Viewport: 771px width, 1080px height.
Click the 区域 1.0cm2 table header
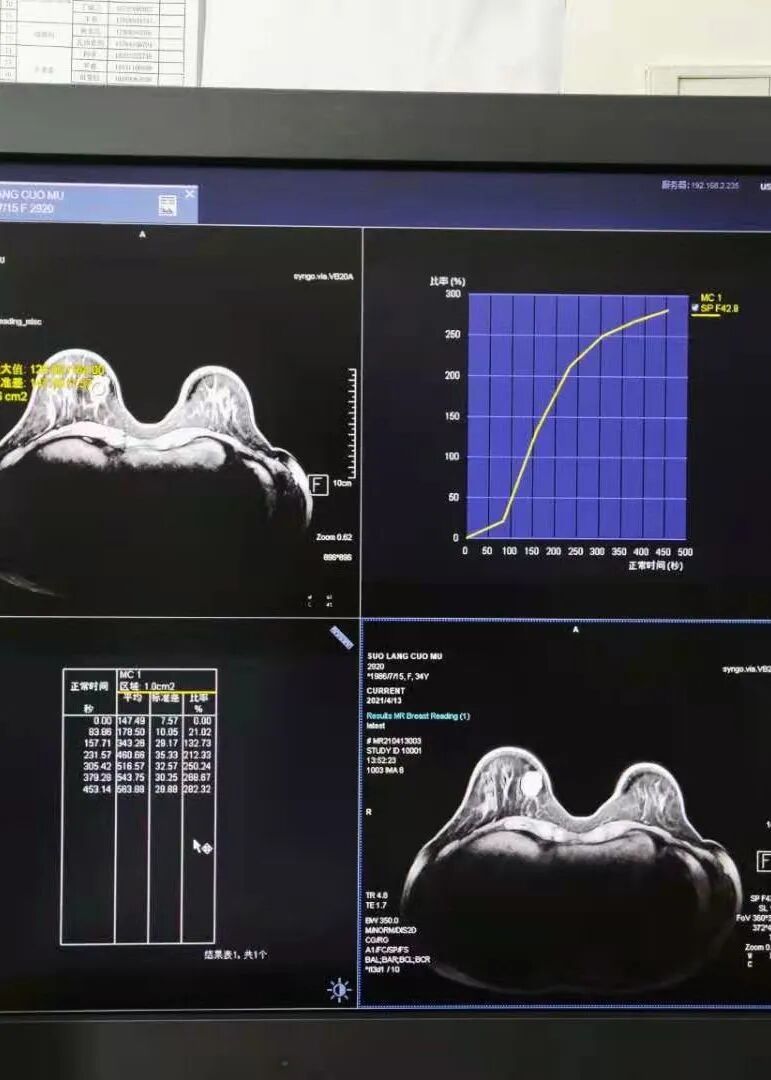pyautogui.click(x=147, y=686)
